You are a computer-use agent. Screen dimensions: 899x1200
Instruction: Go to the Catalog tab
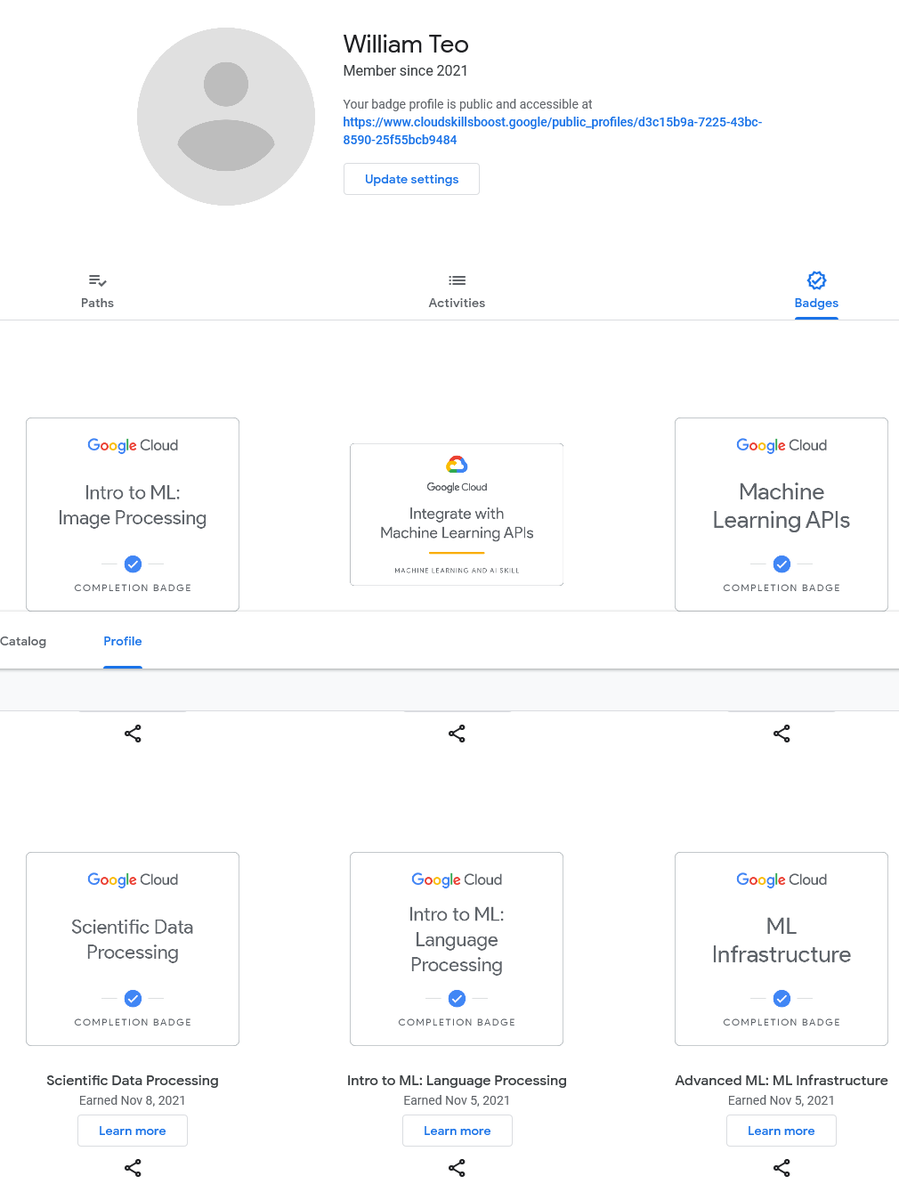click(23, 641)
